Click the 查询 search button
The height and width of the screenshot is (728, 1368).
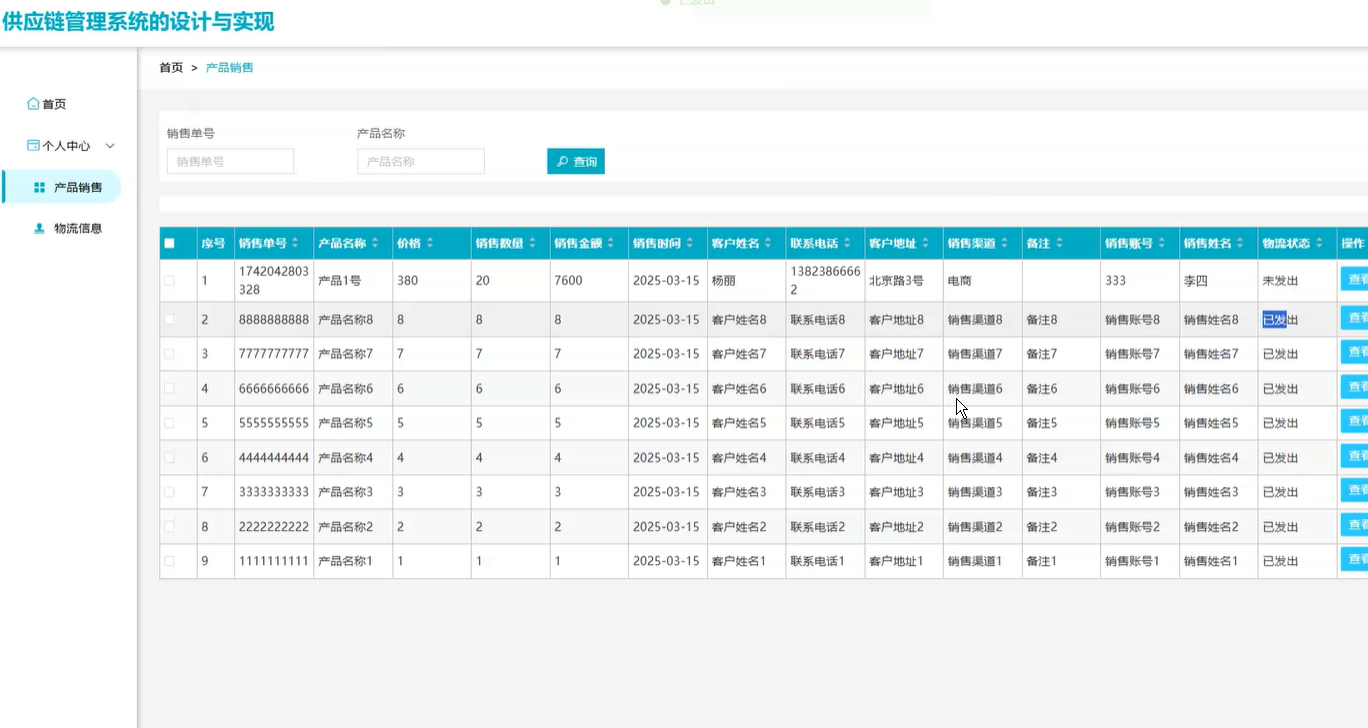[576, 161]
